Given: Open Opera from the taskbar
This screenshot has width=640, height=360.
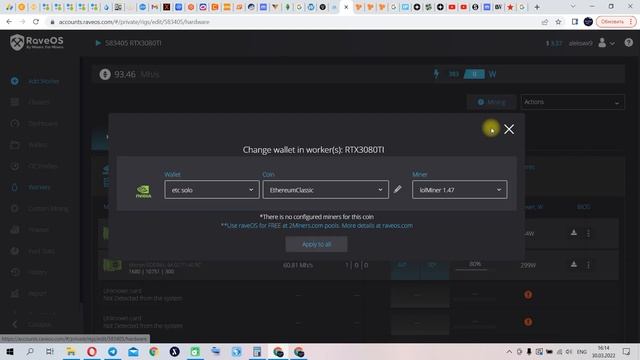Looking at the screenshot, I should pyautogui.click(x=92, y=351).
